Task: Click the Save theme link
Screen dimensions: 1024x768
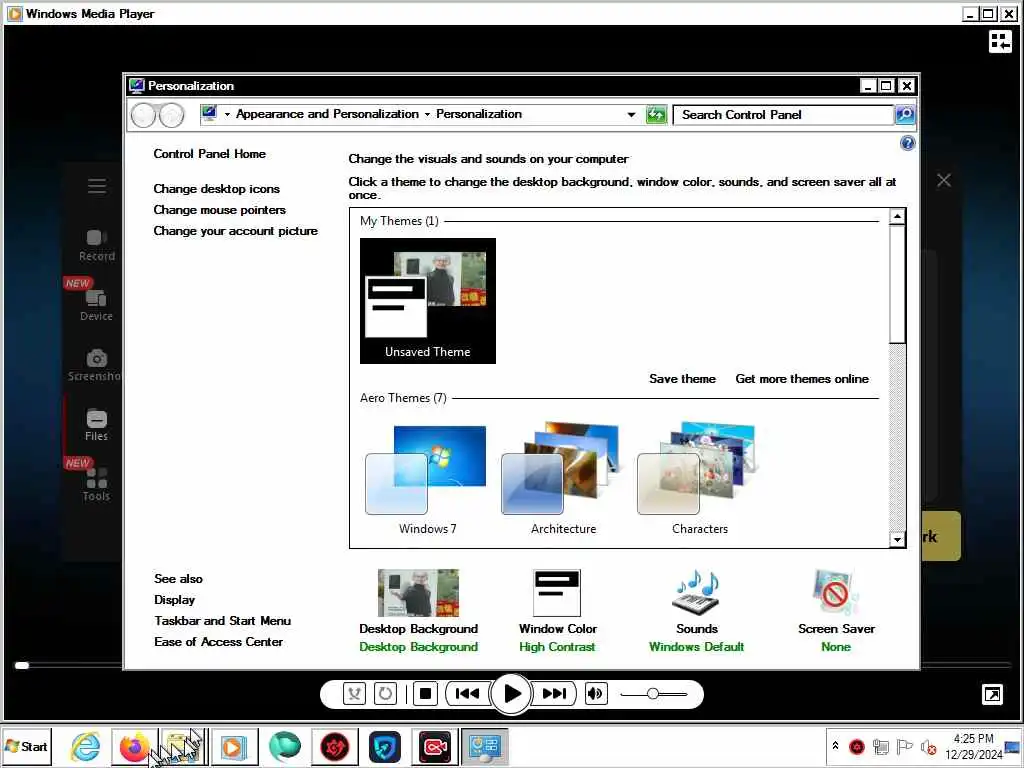Action: (x=682, y=379)
